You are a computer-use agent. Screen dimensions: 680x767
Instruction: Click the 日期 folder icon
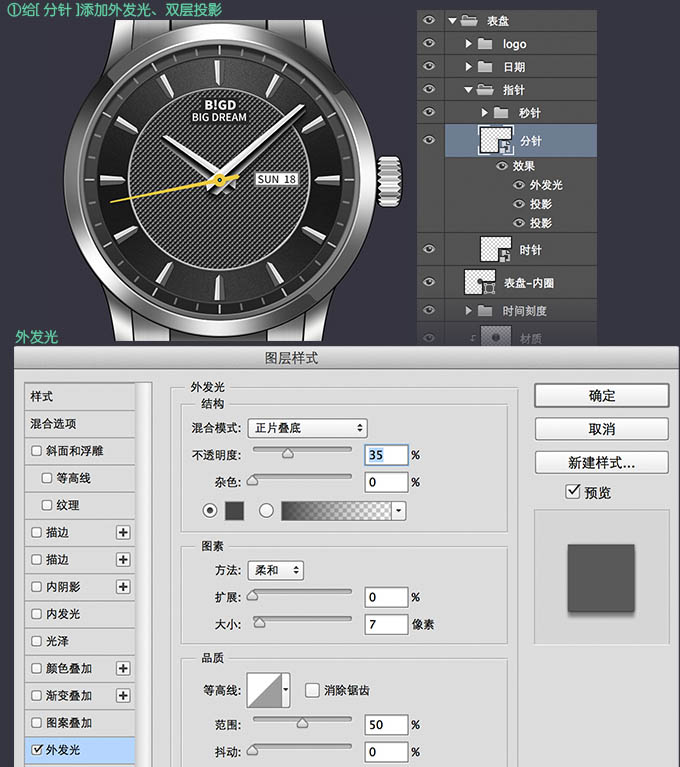click(x=485, y=67)
